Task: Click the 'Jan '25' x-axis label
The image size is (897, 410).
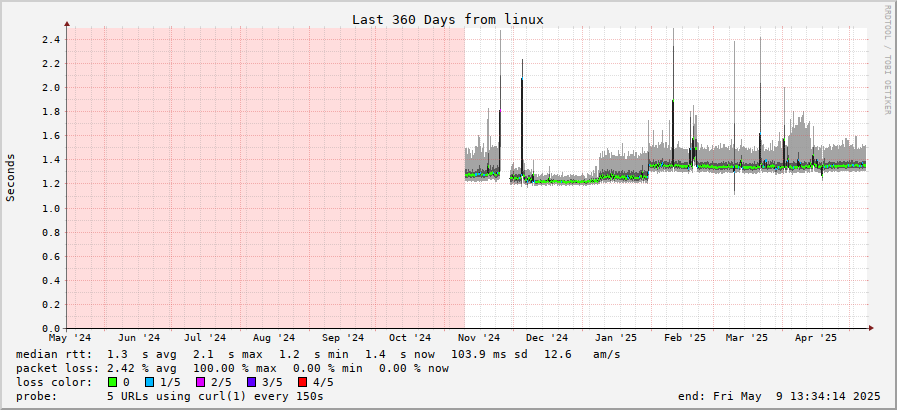Action: pos(616,338)
